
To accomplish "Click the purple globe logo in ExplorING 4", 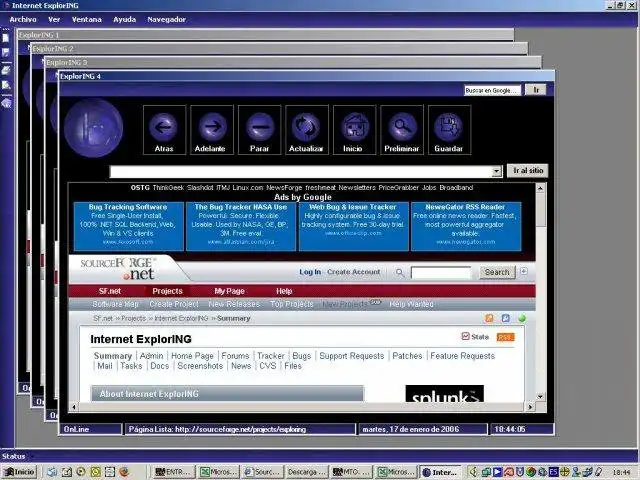I will [x=93, y=128].
